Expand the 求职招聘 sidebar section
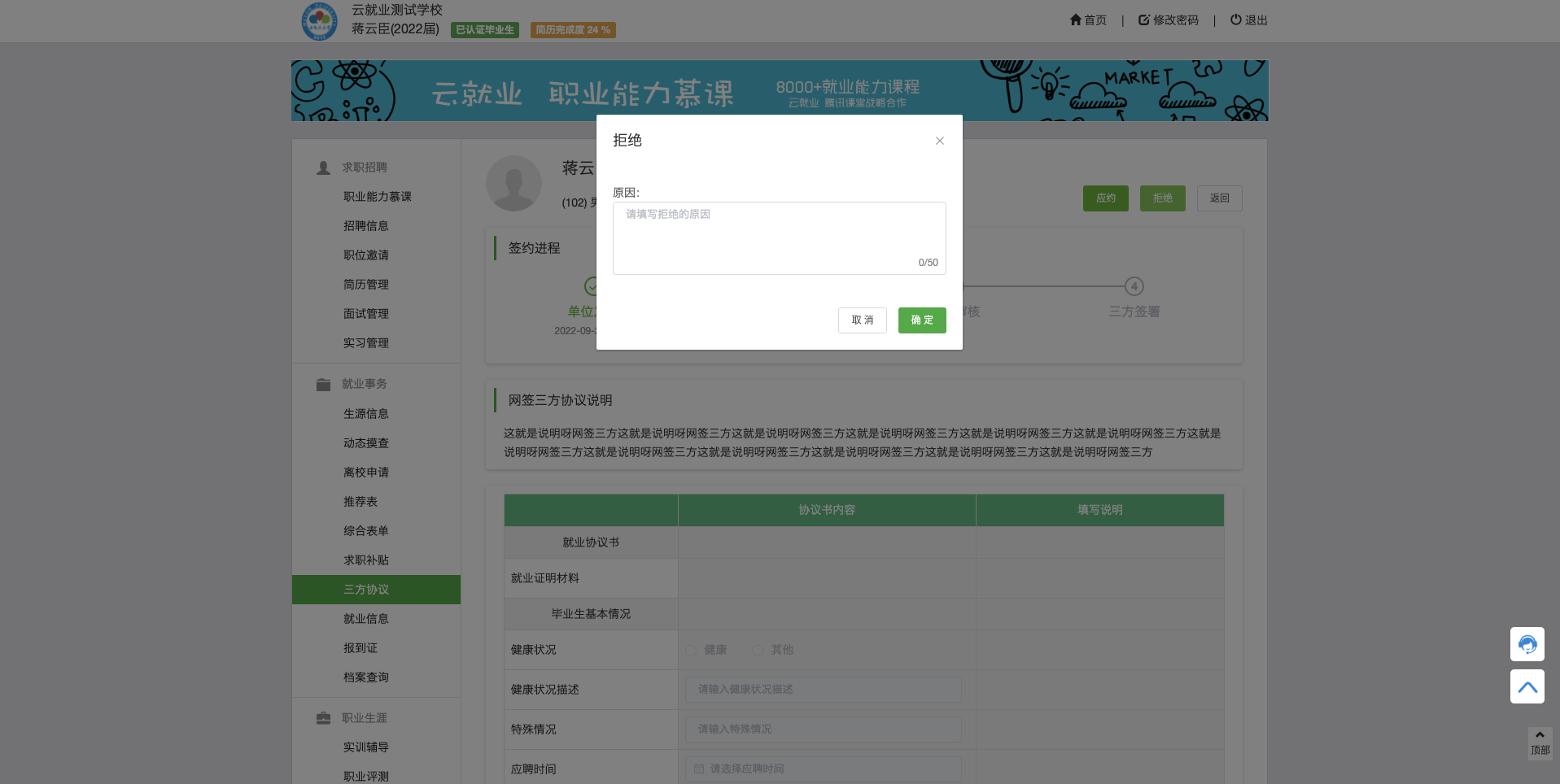This screenshot has height=784, width=1560. 364,168
